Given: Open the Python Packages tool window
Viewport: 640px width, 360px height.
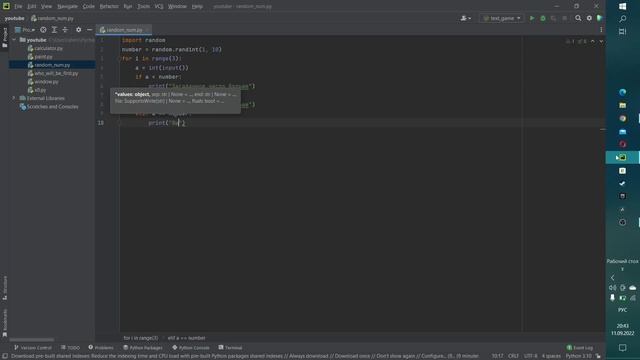Looking at the screenshot, I should coord(143,348).
